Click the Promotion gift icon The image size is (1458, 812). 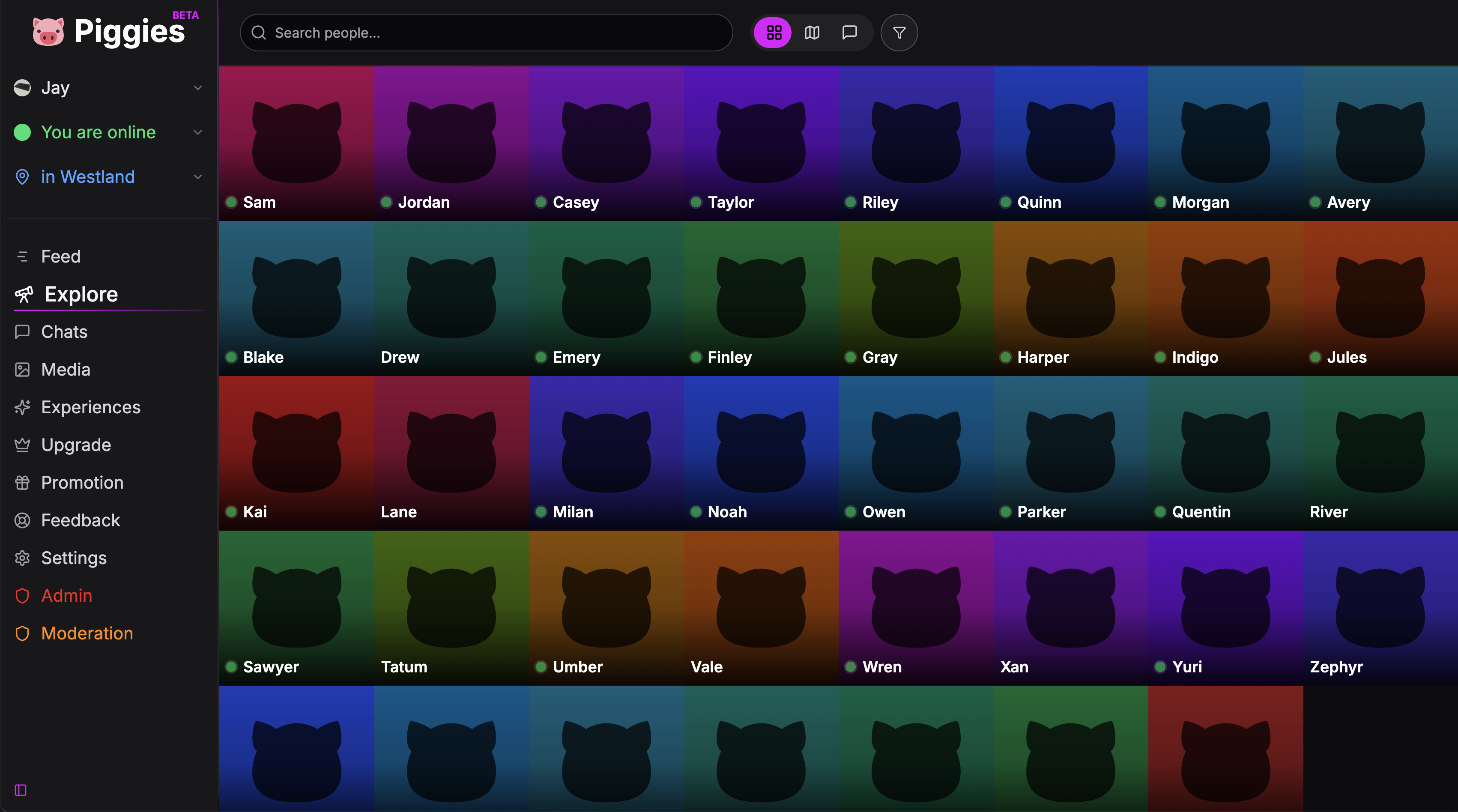click(22, 483)
